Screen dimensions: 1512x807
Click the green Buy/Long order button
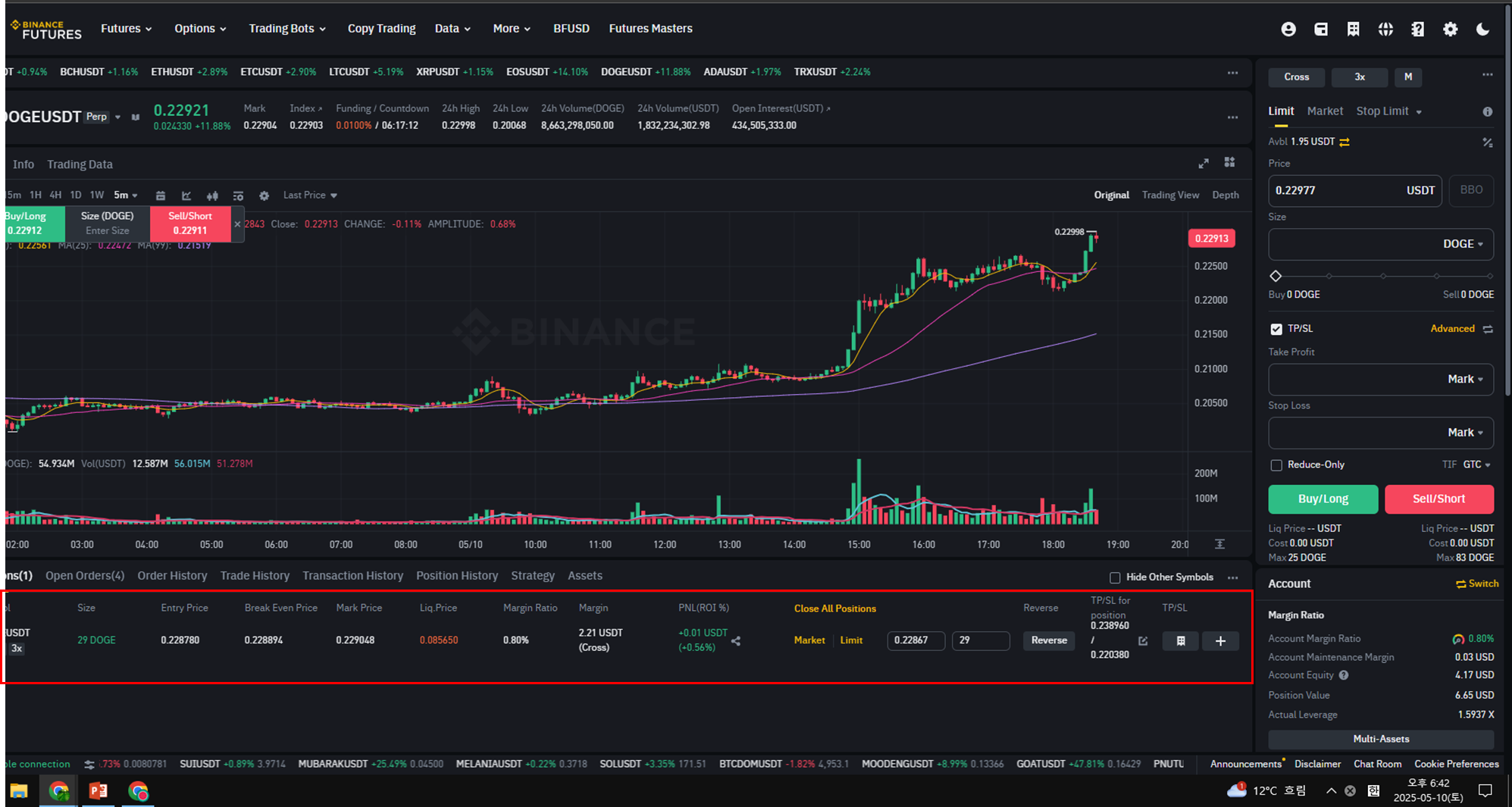[x=1323, y=499]
